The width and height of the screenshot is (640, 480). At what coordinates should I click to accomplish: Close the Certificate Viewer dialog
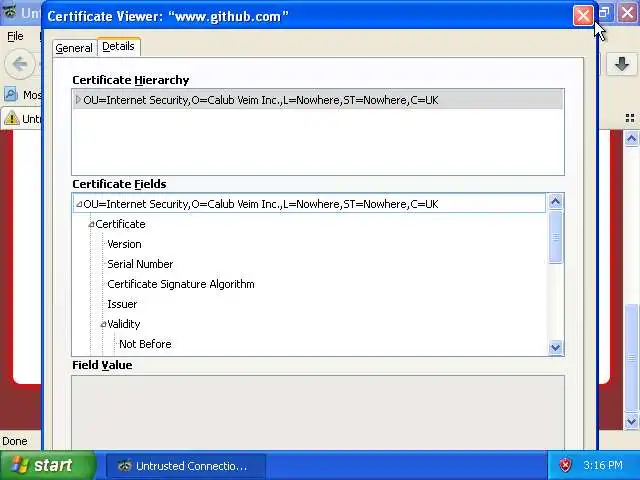tap(583, 16)
